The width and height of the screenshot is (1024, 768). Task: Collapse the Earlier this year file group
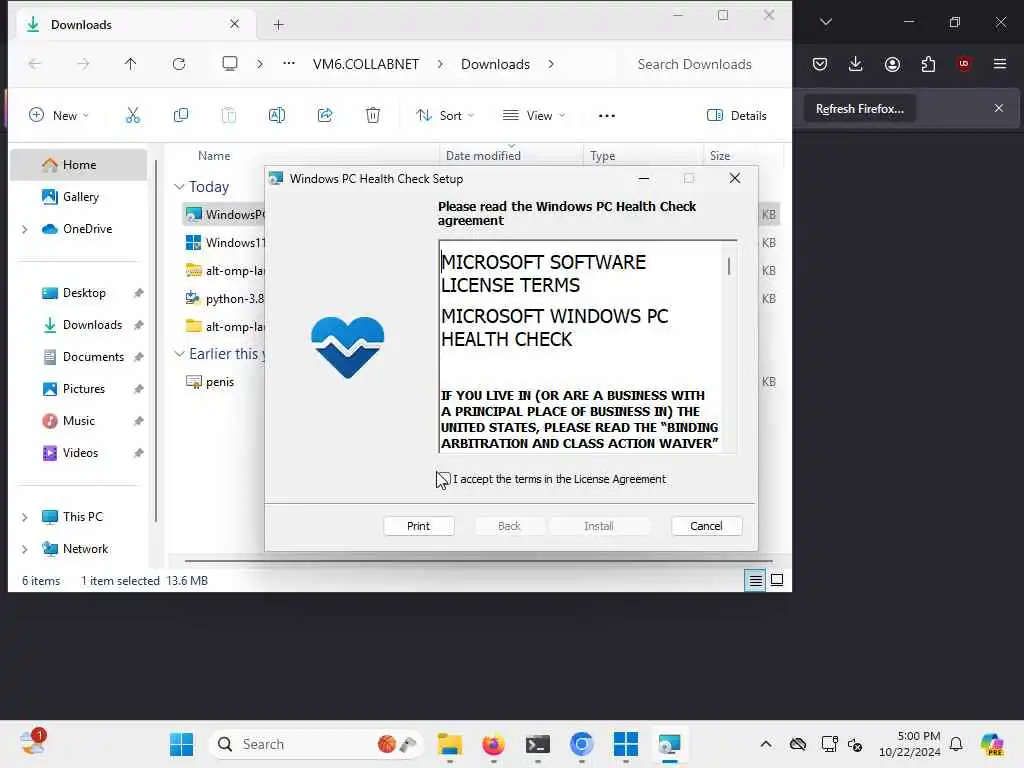(x=179, y=354)
